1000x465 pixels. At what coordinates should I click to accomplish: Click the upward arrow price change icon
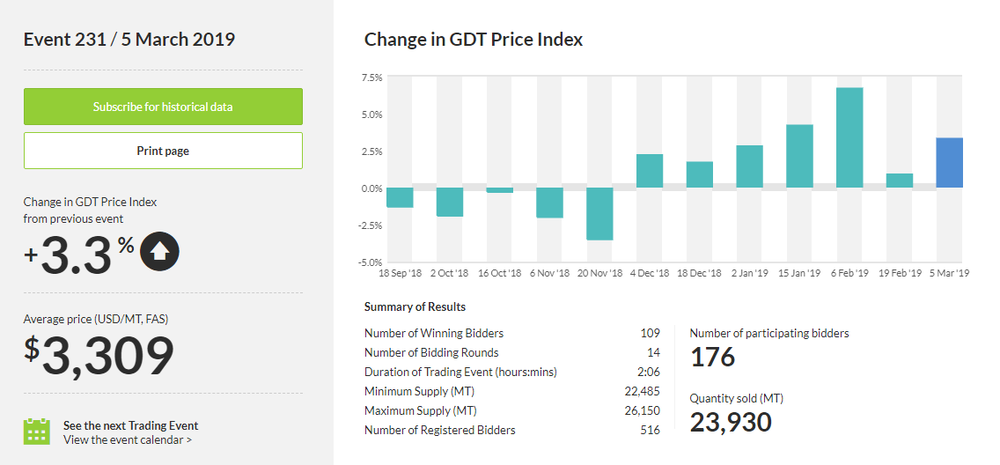tap(161, 252)
